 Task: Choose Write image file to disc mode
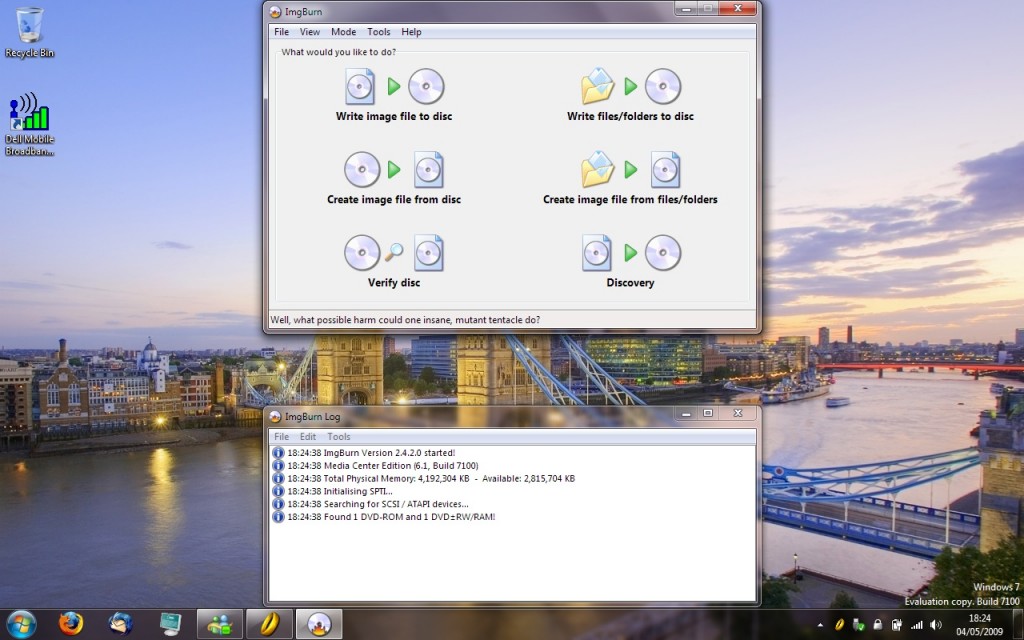pos(394,95)
